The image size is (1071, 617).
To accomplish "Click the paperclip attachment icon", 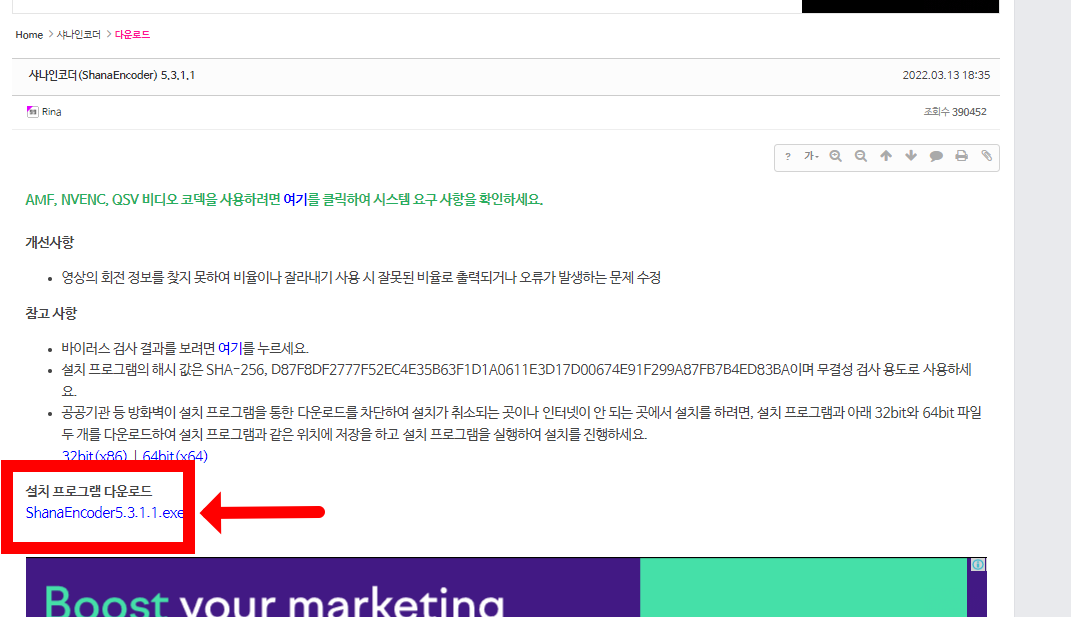I will click(x=986, y=156).
